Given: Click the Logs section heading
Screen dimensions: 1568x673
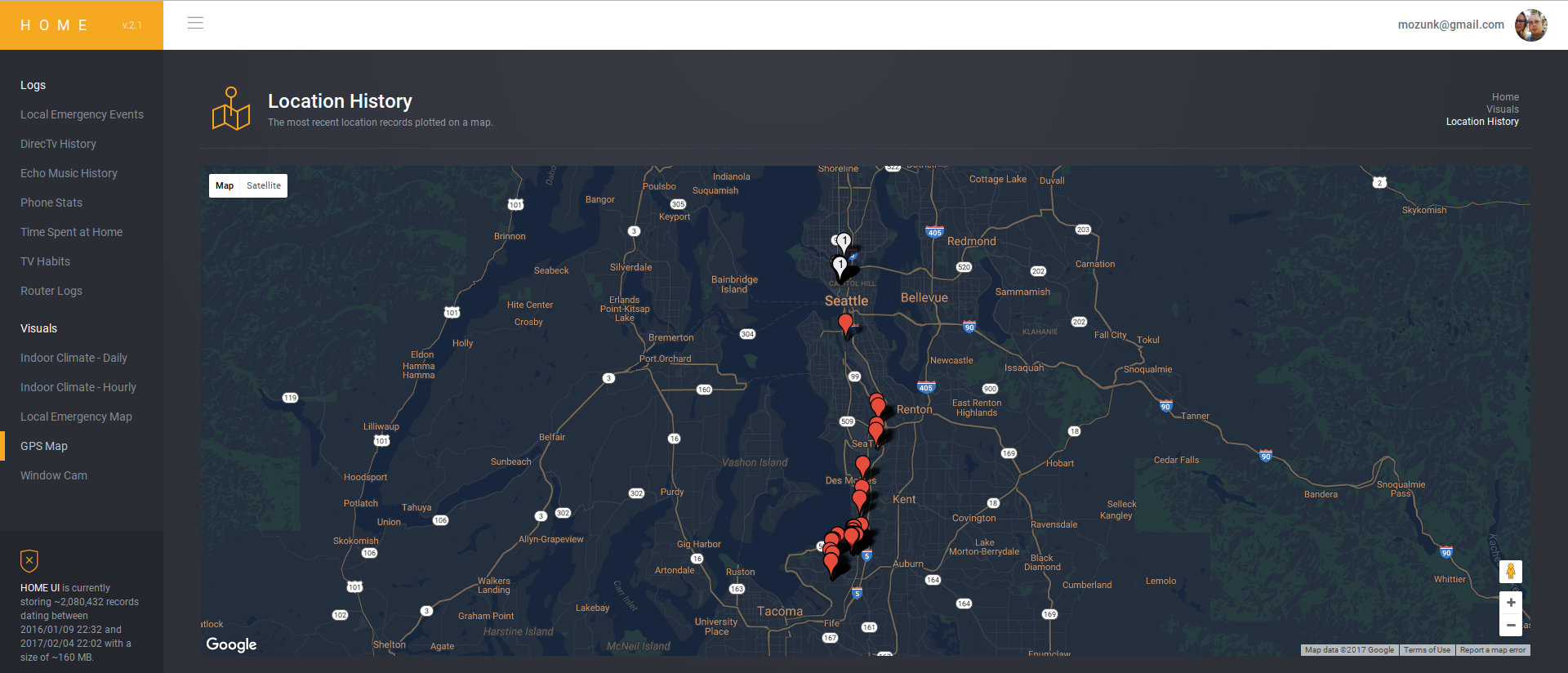Looking at the screenshot, I should coord(33,85).
